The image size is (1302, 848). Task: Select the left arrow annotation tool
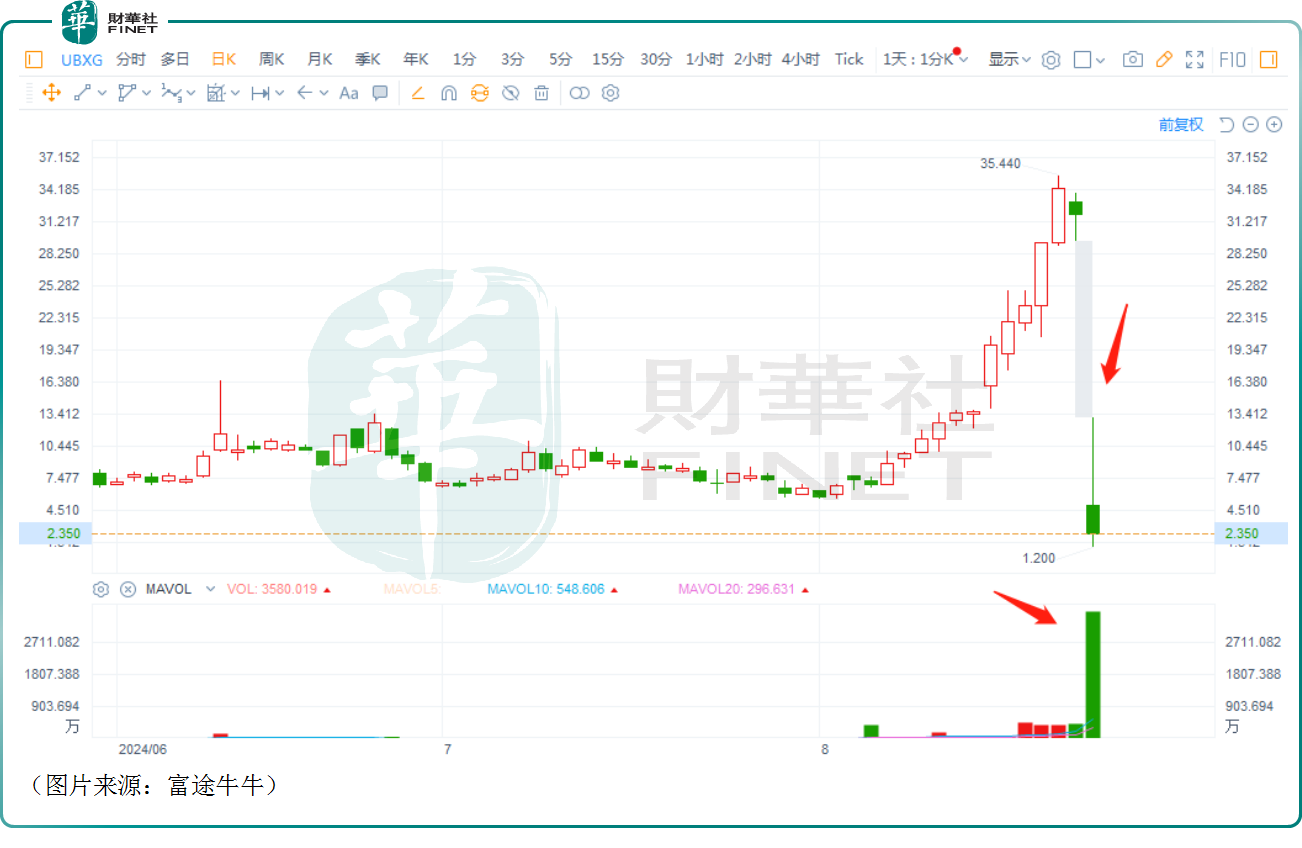tap(304, 93)
